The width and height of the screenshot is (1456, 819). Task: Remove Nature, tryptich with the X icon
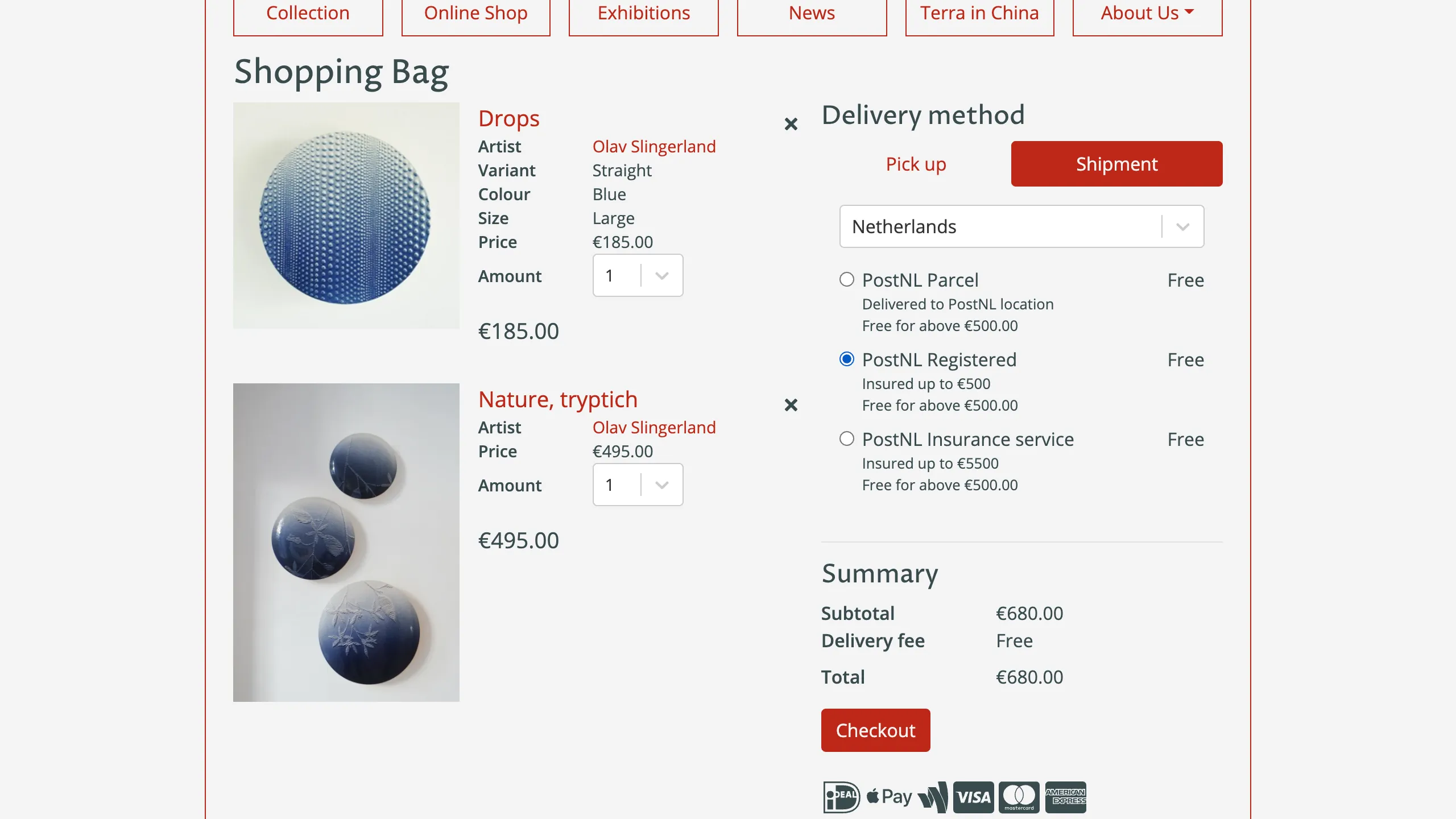click(791, 405)
